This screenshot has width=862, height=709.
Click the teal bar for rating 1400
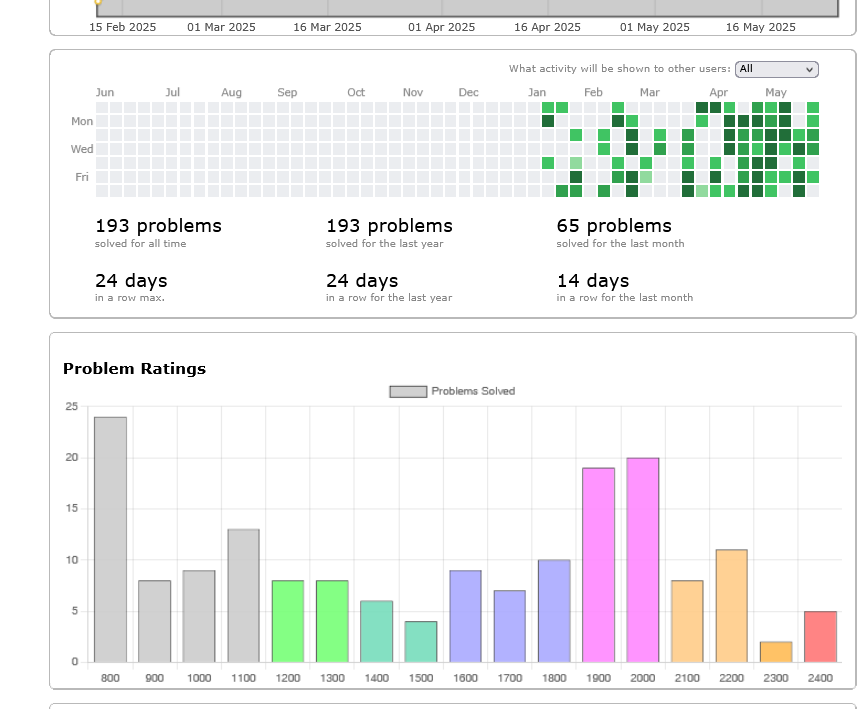pyautogui.click(x=377, y=631)
